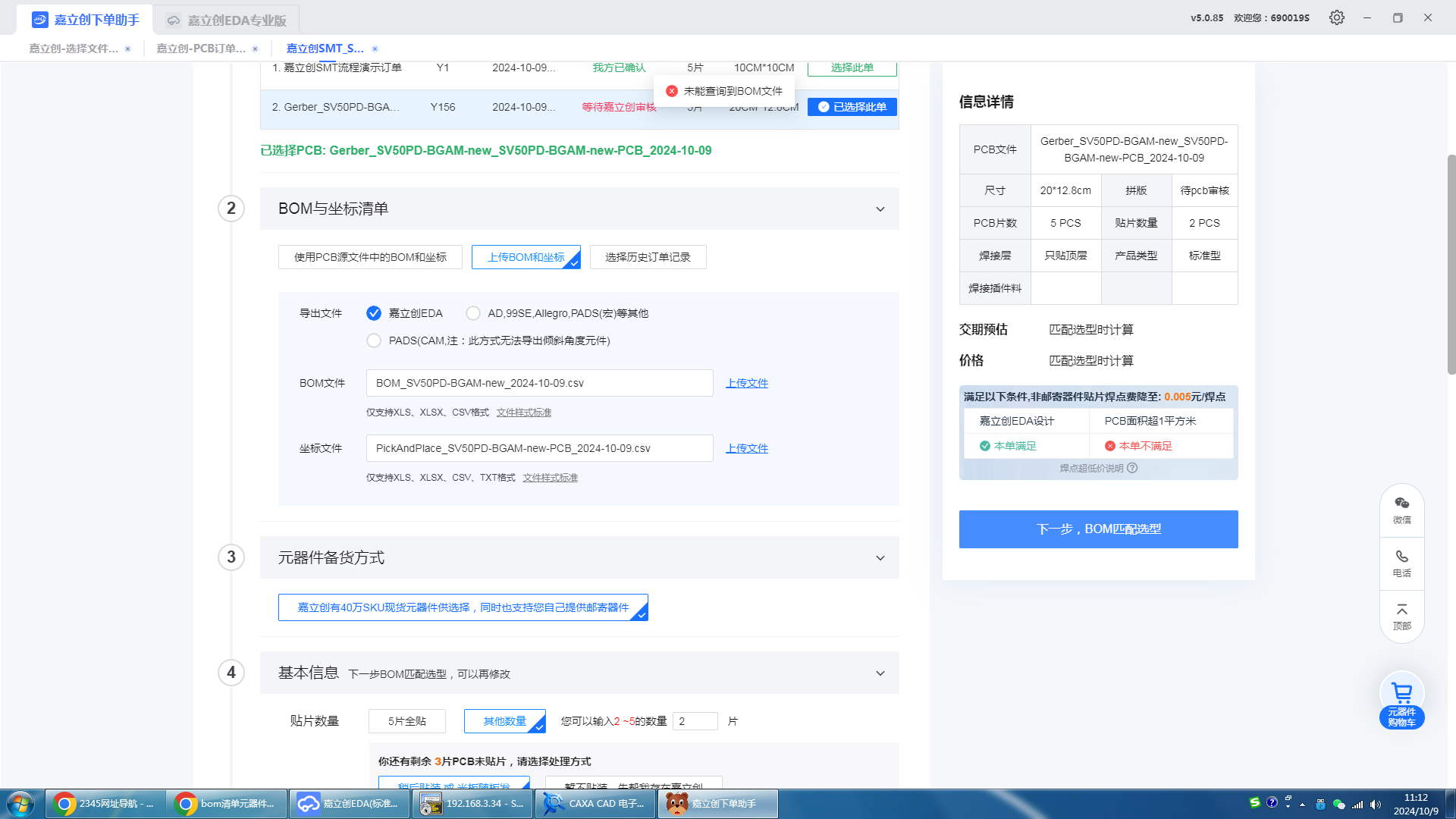Switch to the 嘉立创-选择文件 tab
The width and height of the screenshot is (1456, 819).
click(74, 49)
